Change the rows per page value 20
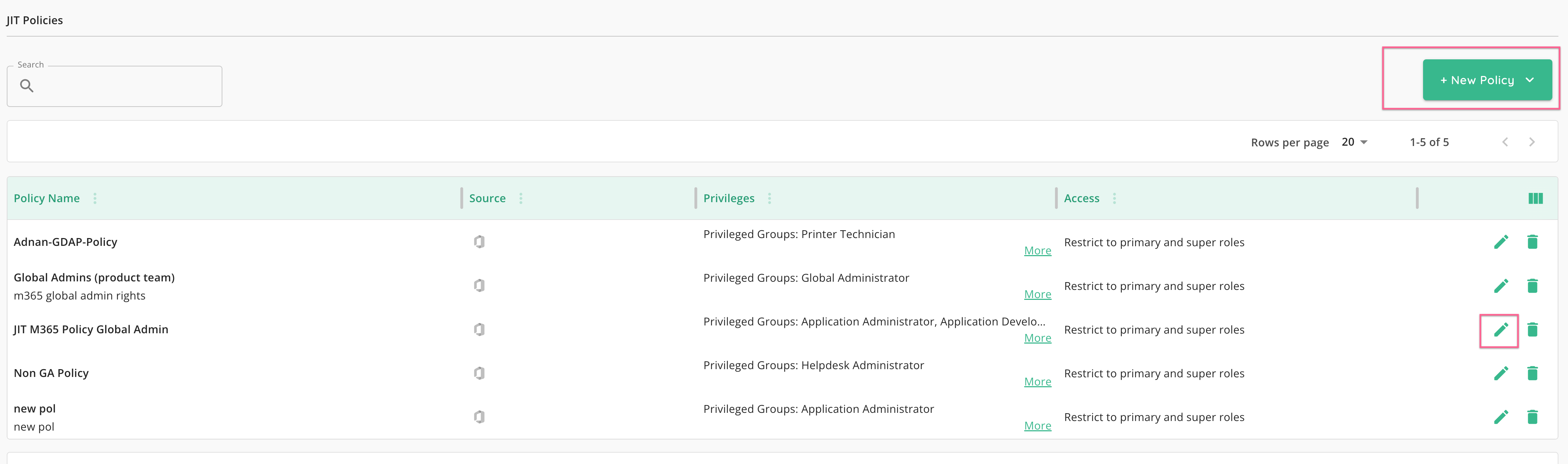 [x=1355, y=142]
